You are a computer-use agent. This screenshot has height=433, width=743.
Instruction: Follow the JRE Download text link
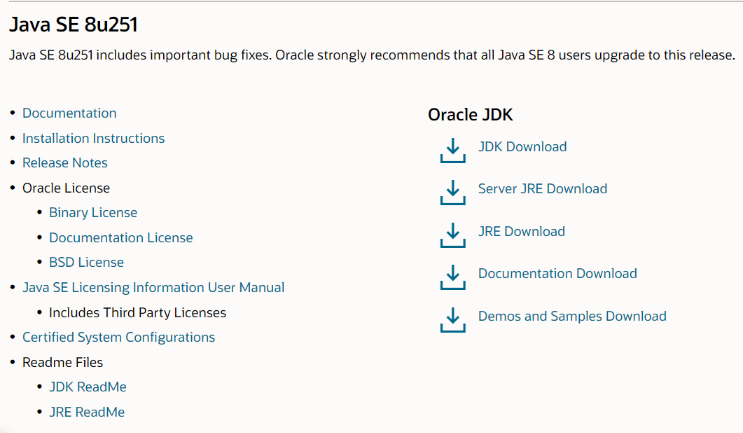[x=521, y=231]
